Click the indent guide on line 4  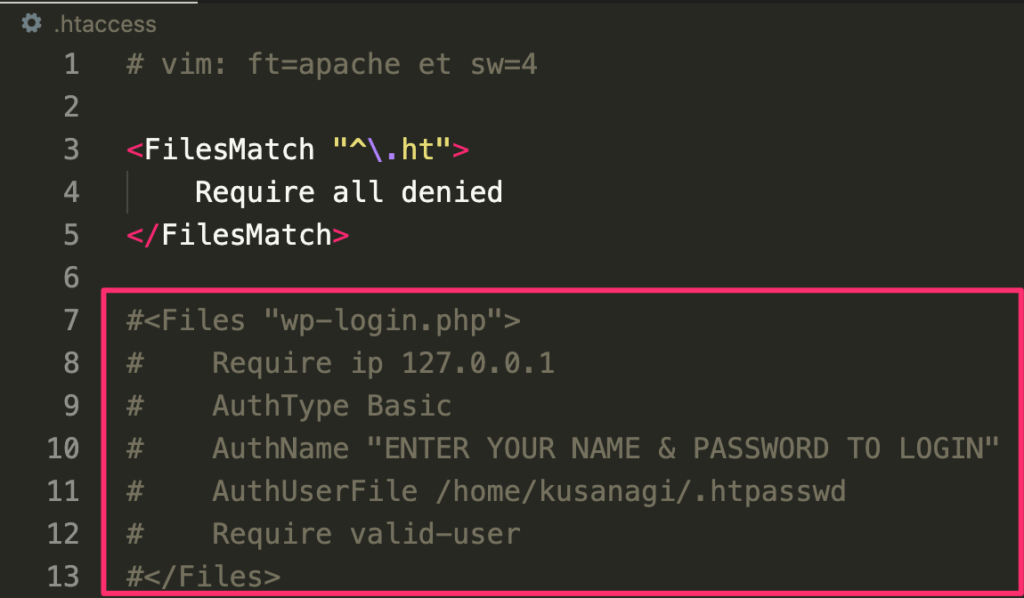coord(127,193)
